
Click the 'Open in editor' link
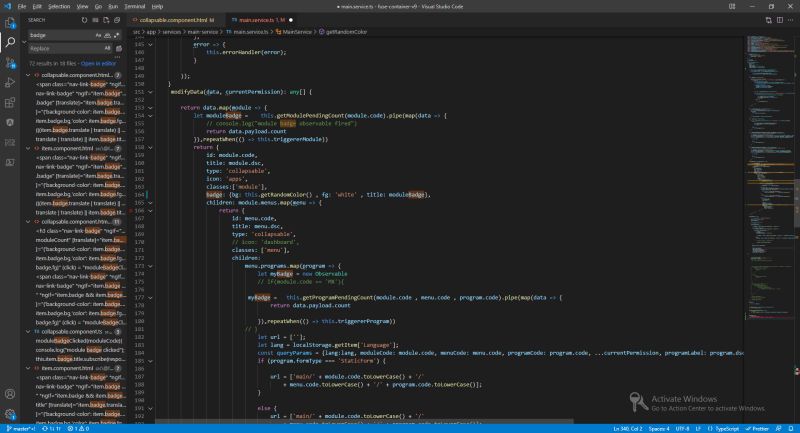(98, 64)
